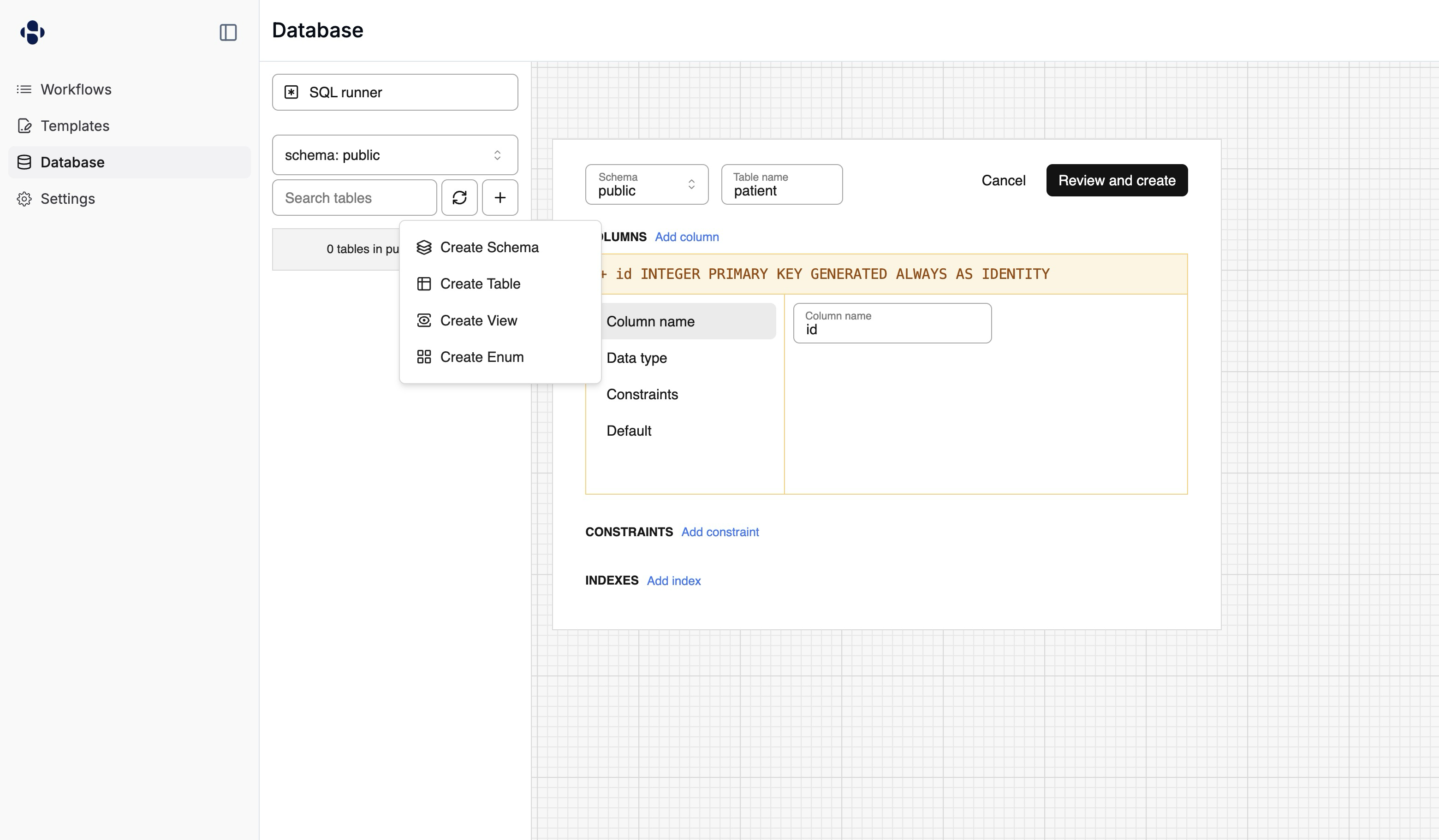
Task: Open the Constraints column section
Action: click(642, 394)
